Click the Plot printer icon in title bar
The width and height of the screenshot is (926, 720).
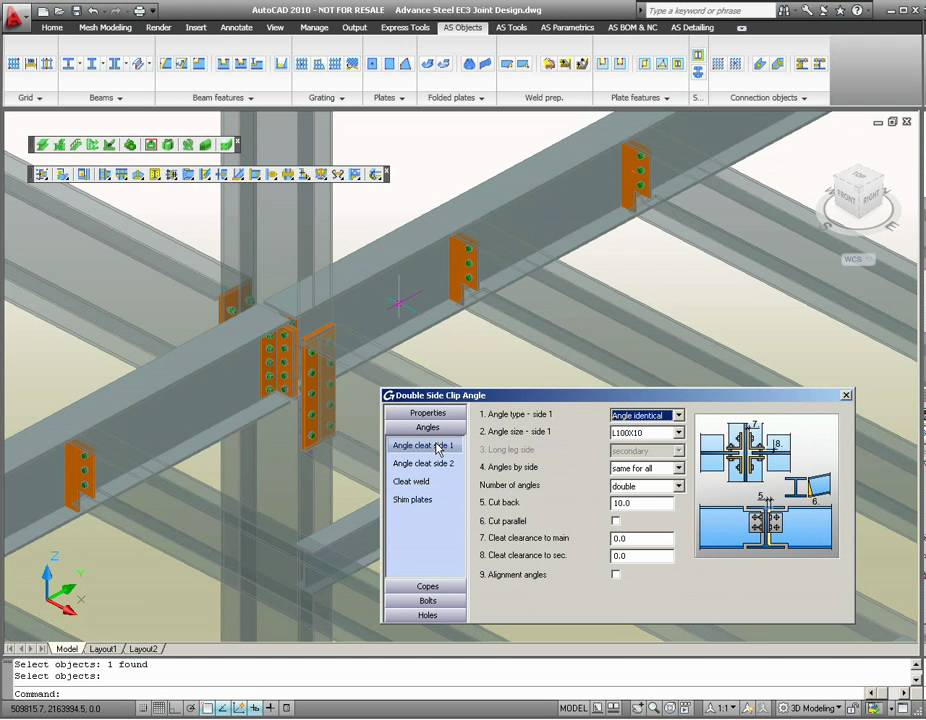(139, 11)
